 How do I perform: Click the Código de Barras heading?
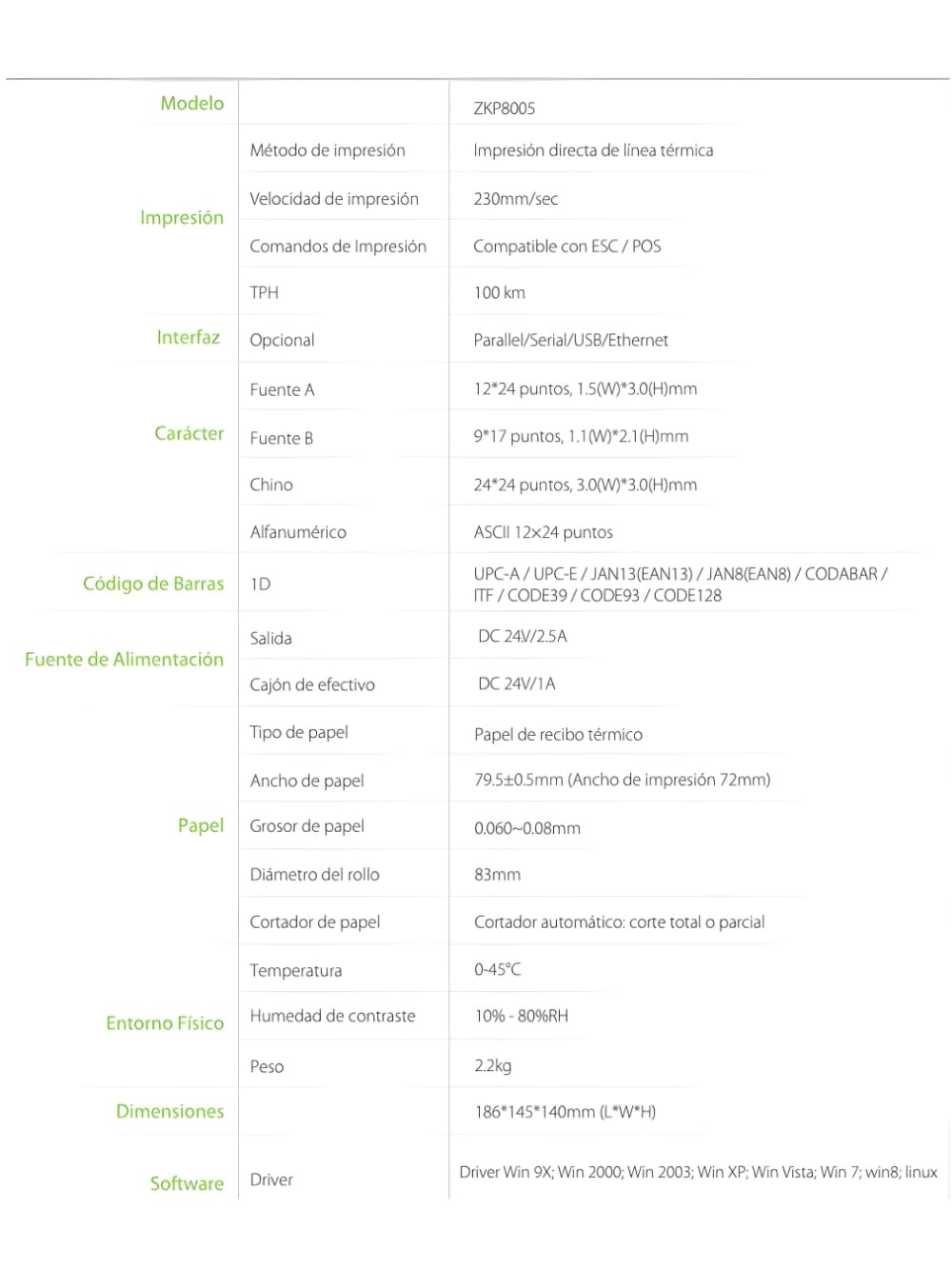[x=153, y=584]
